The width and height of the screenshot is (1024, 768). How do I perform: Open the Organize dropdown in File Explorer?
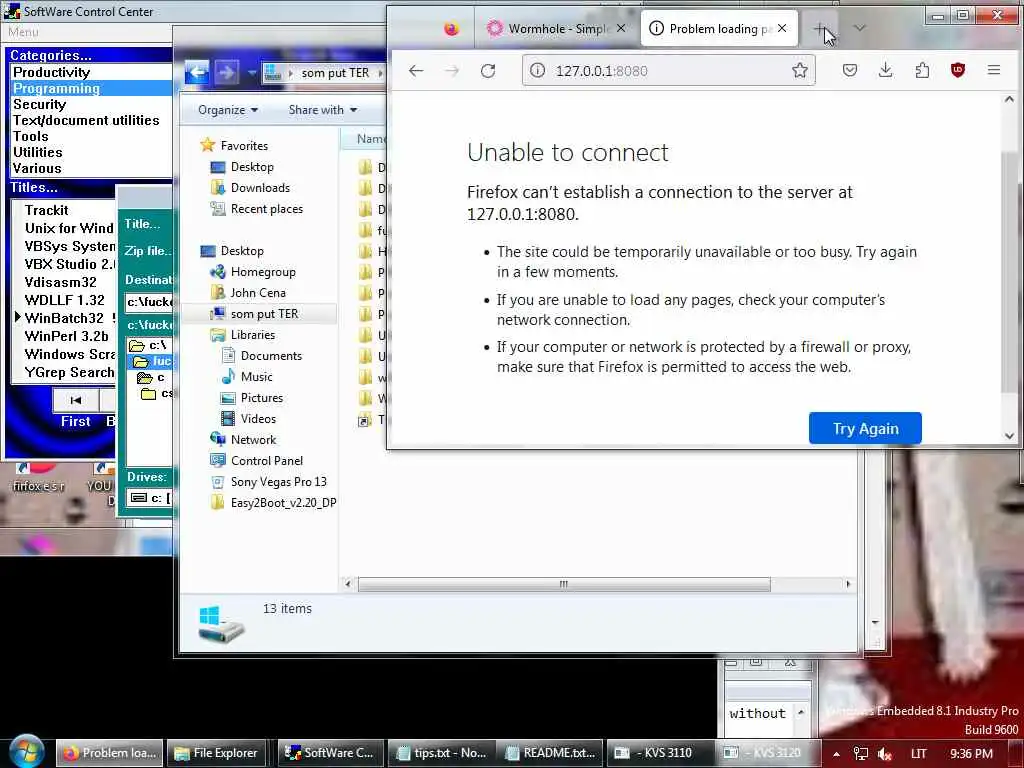tap(227, 110)
